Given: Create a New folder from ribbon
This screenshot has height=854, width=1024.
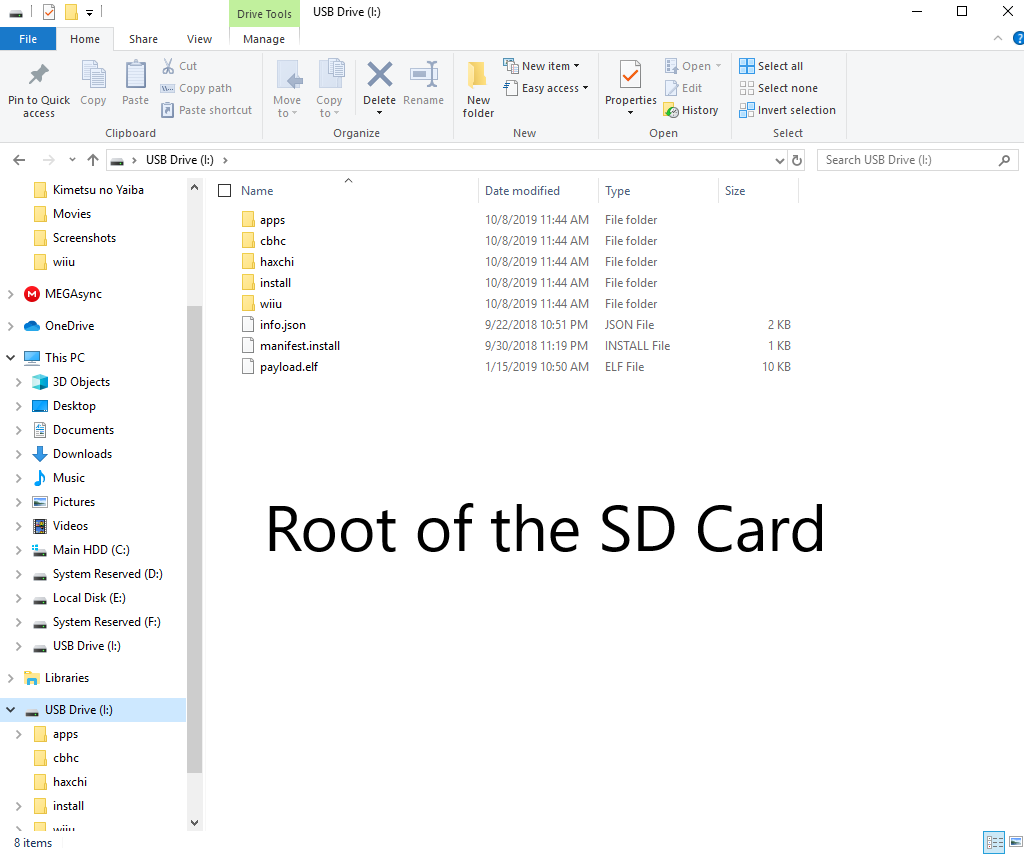Looking at the screenshot, I should click(x=478, y=89).
